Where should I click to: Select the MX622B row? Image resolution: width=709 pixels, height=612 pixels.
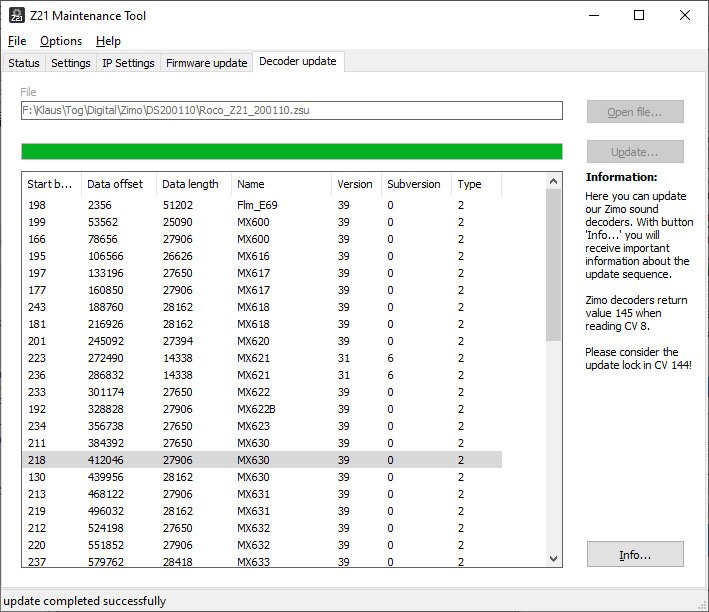(262, 409)
